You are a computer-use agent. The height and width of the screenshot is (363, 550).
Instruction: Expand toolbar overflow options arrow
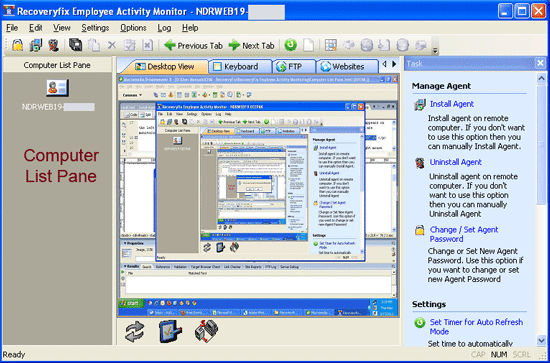tap(435, 51)
